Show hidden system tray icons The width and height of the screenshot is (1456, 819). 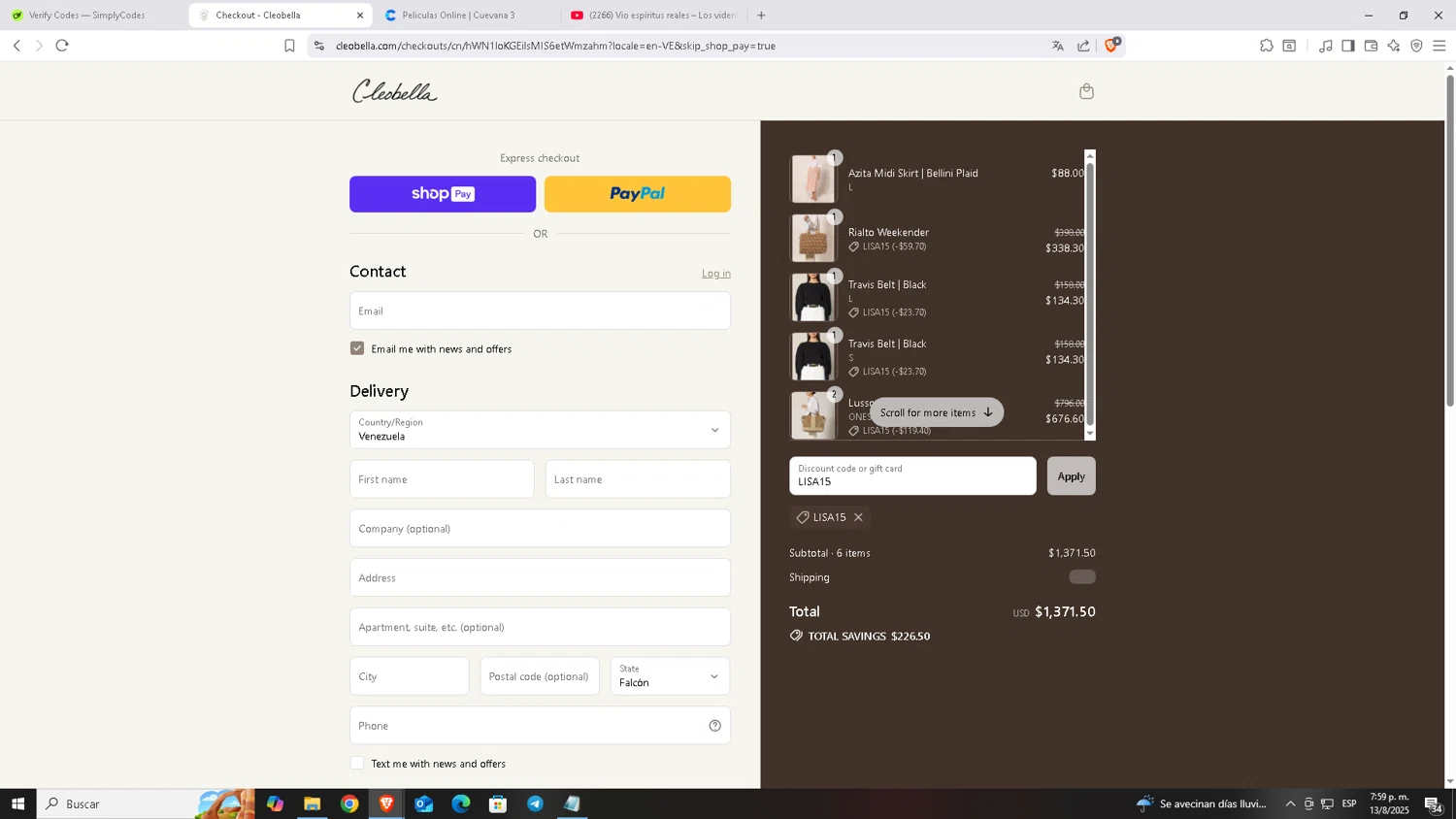pyautogui.click(x=1290, y=803)
